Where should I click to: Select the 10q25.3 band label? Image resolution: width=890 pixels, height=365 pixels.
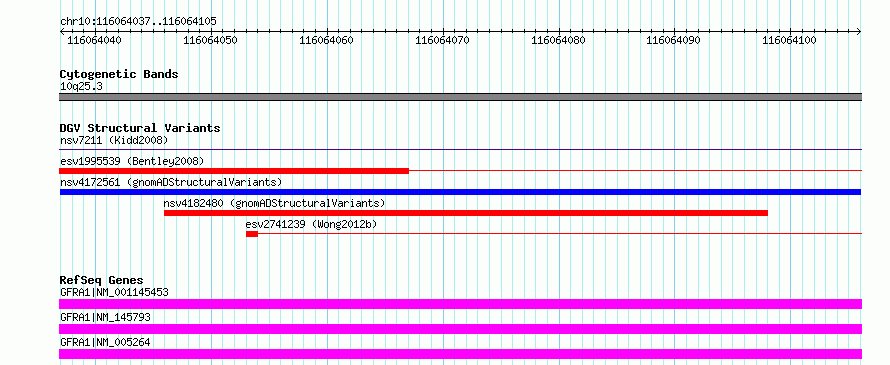81,87
